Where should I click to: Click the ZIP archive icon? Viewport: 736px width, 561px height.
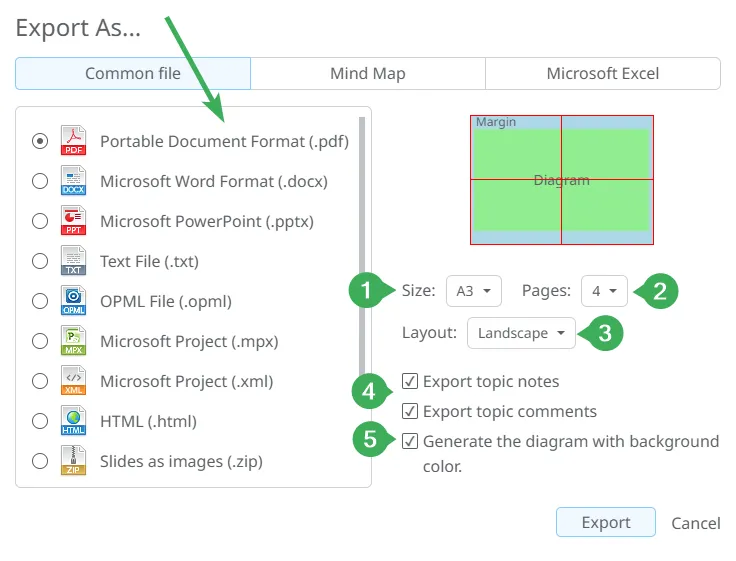73,461
